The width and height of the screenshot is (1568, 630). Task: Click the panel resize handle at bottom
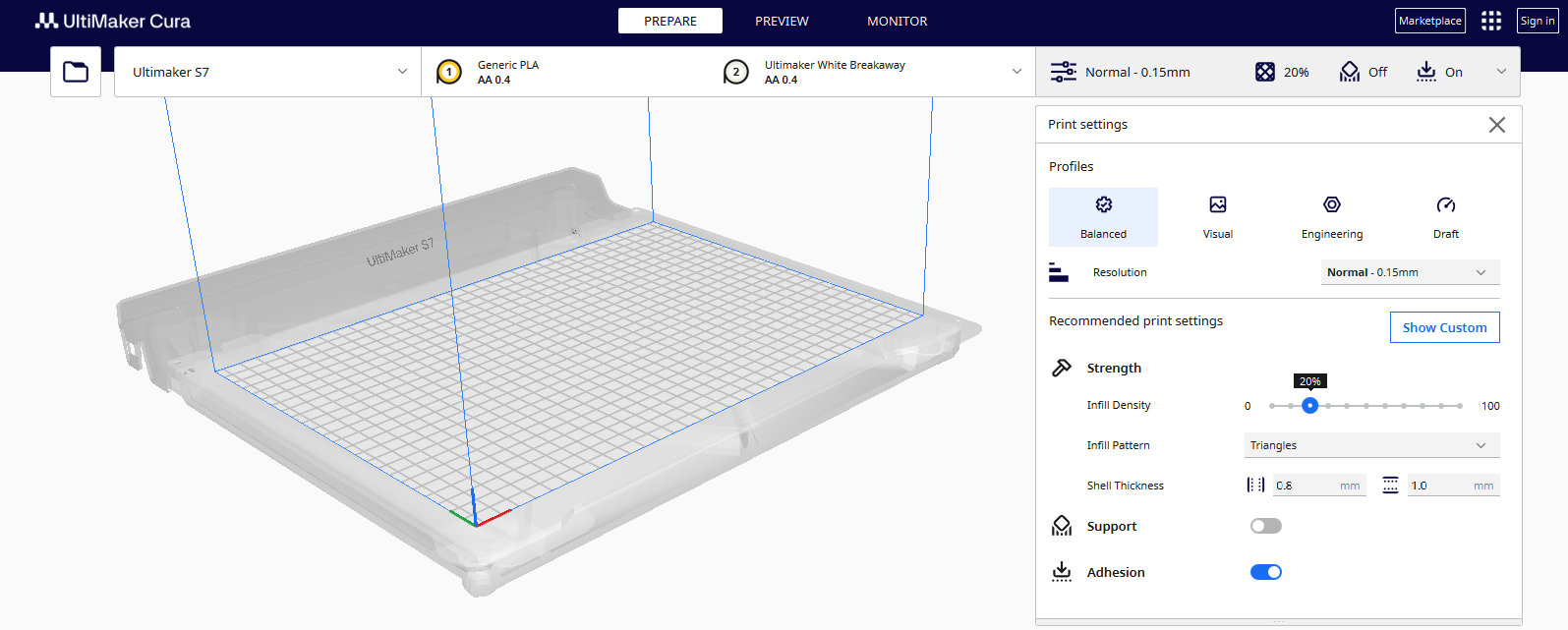(x=1279, y=621)
